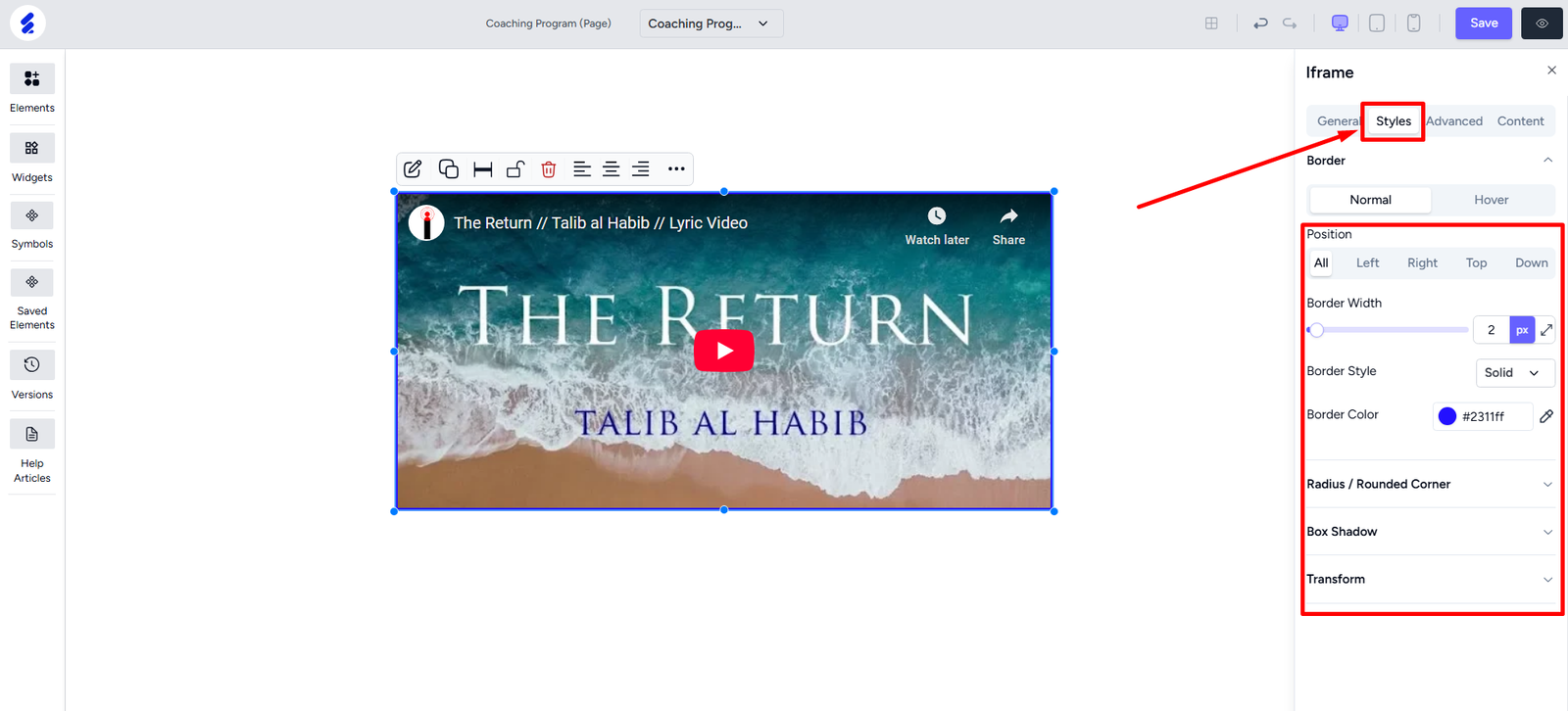Viewport: 1568px width, 711px height.
Task: Click the blue Border Color swatch
Action: click(1446, 416)
